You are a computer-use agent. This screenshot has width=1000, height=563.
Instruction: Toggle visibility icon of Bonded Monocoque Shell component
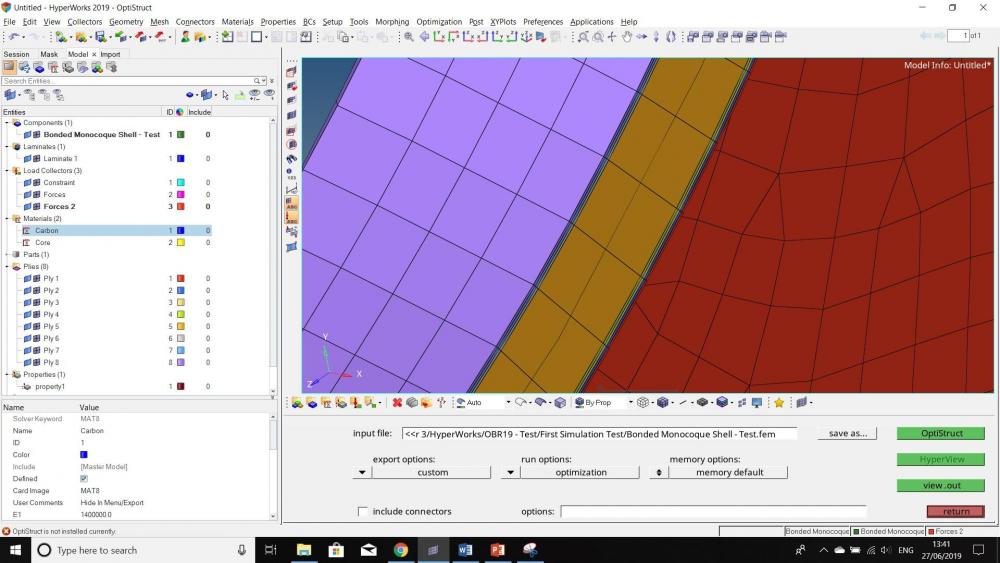click(27, 135)
